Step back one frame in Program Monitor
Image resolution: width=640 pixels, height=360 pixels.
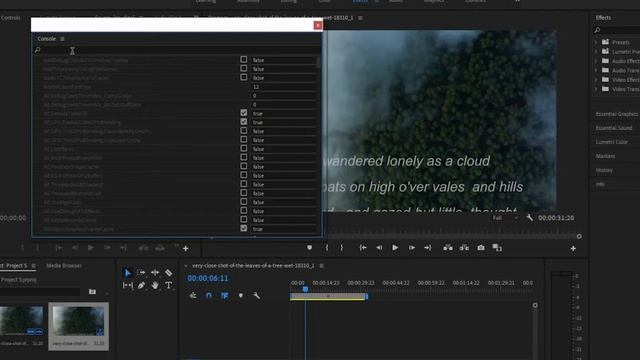379,248
